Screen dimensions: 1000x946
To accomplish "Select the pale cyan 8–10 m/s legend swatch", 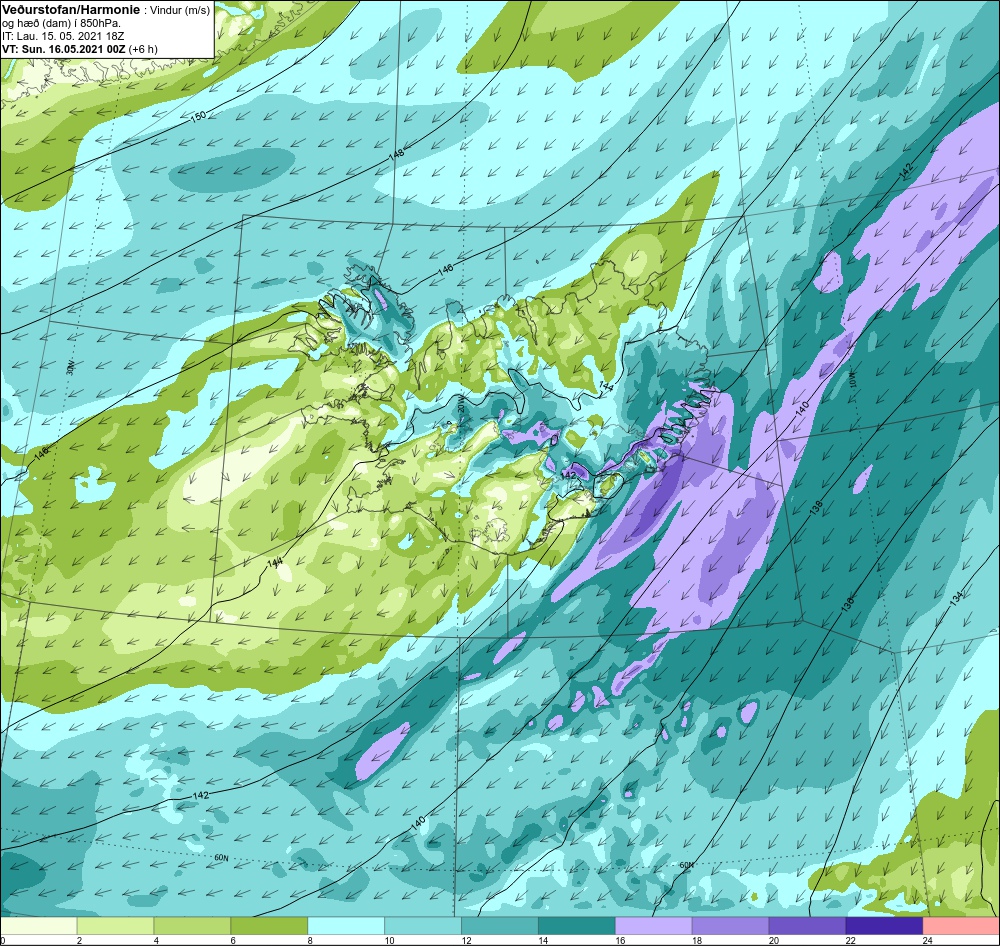I will tap(346, 926).
